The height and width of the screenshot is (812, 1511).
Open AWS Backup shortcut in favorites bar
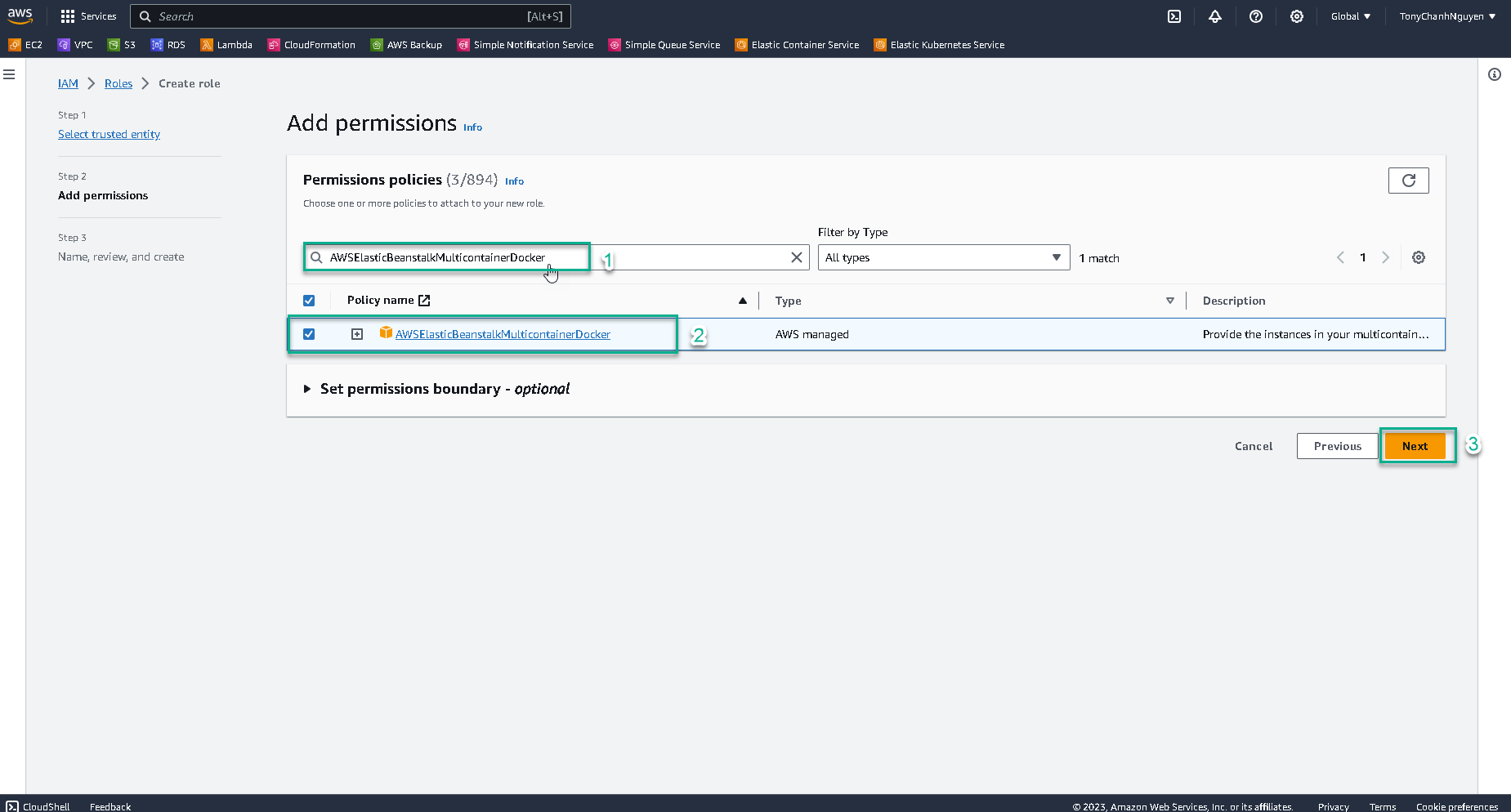tap(406, 45)
